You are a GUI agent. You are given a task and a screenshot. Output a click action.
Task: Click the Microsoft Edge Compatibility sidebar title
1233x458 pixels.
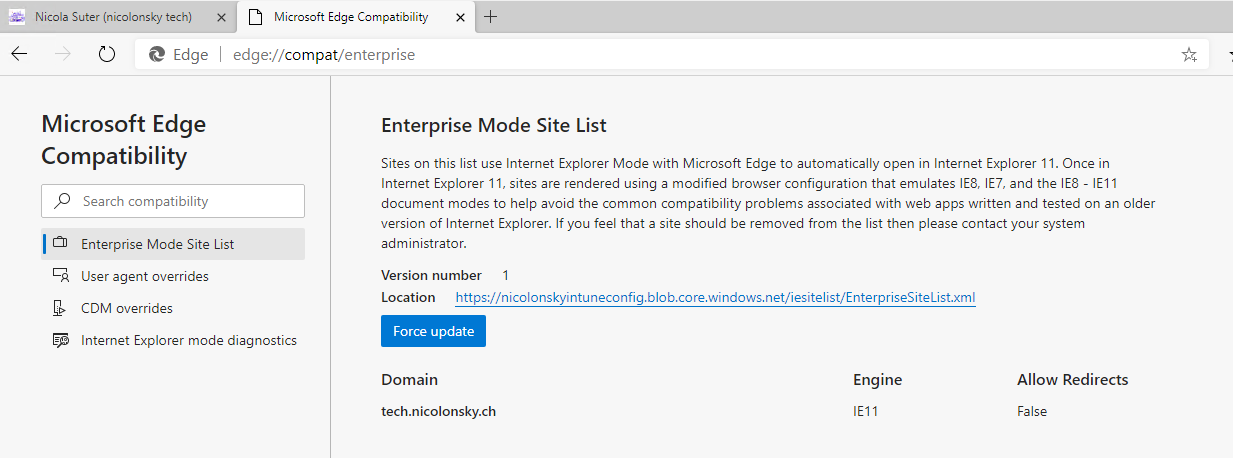124,140
